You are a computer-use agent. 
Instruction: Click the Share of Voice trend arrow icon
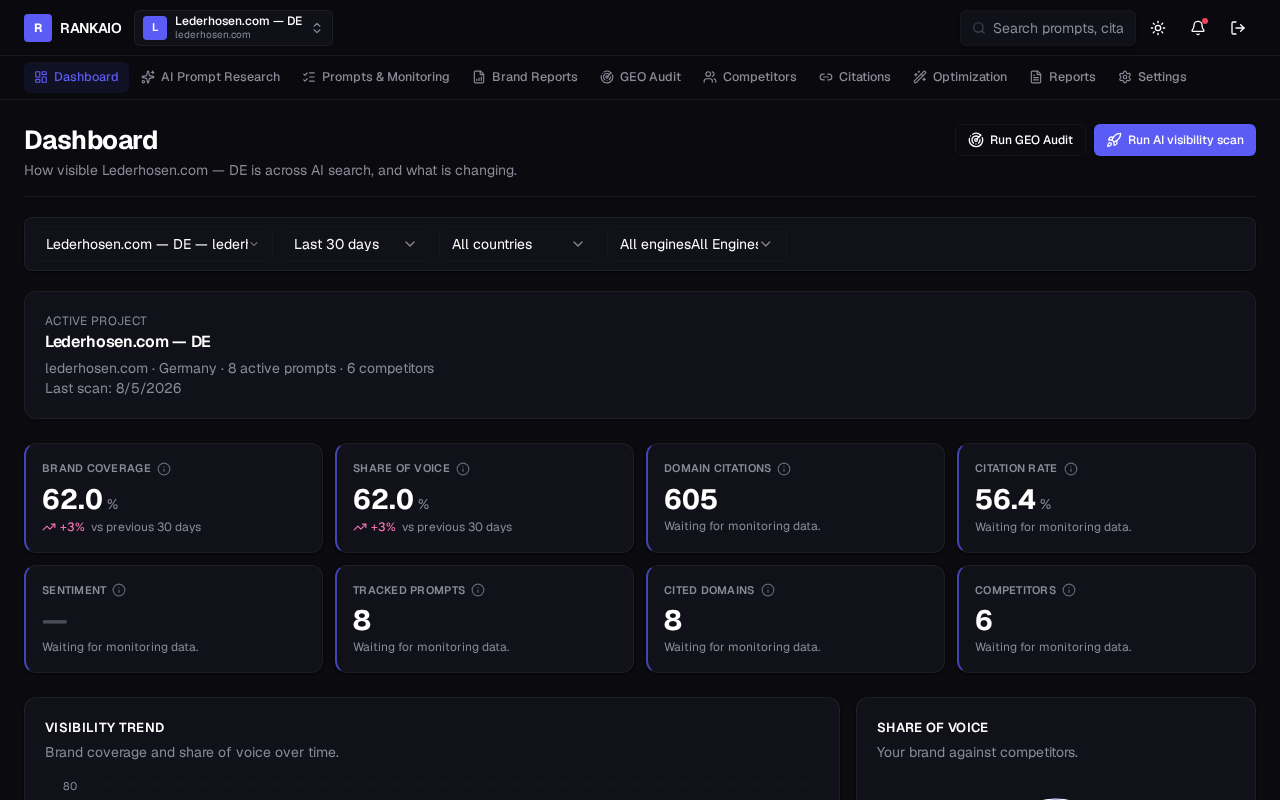click(360, 527)
